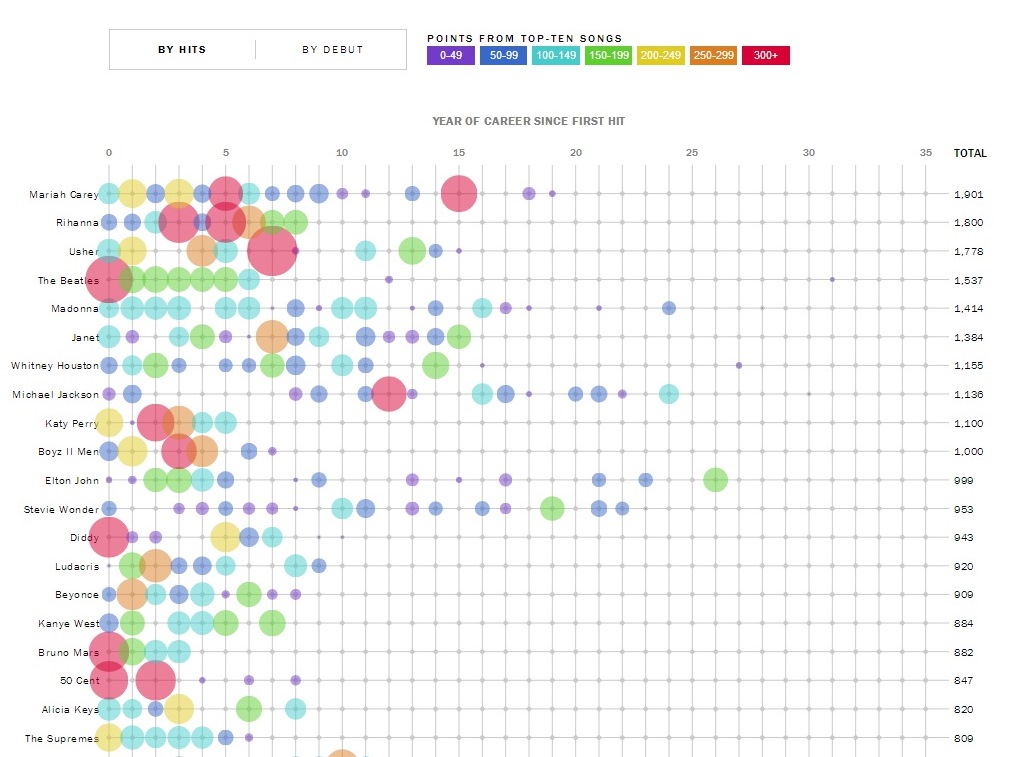The height and width of the screenshot is (757, 1013).
Task: Switch to the BY DEBUT view
Action: pyautogui.click(x=332, y=50)
